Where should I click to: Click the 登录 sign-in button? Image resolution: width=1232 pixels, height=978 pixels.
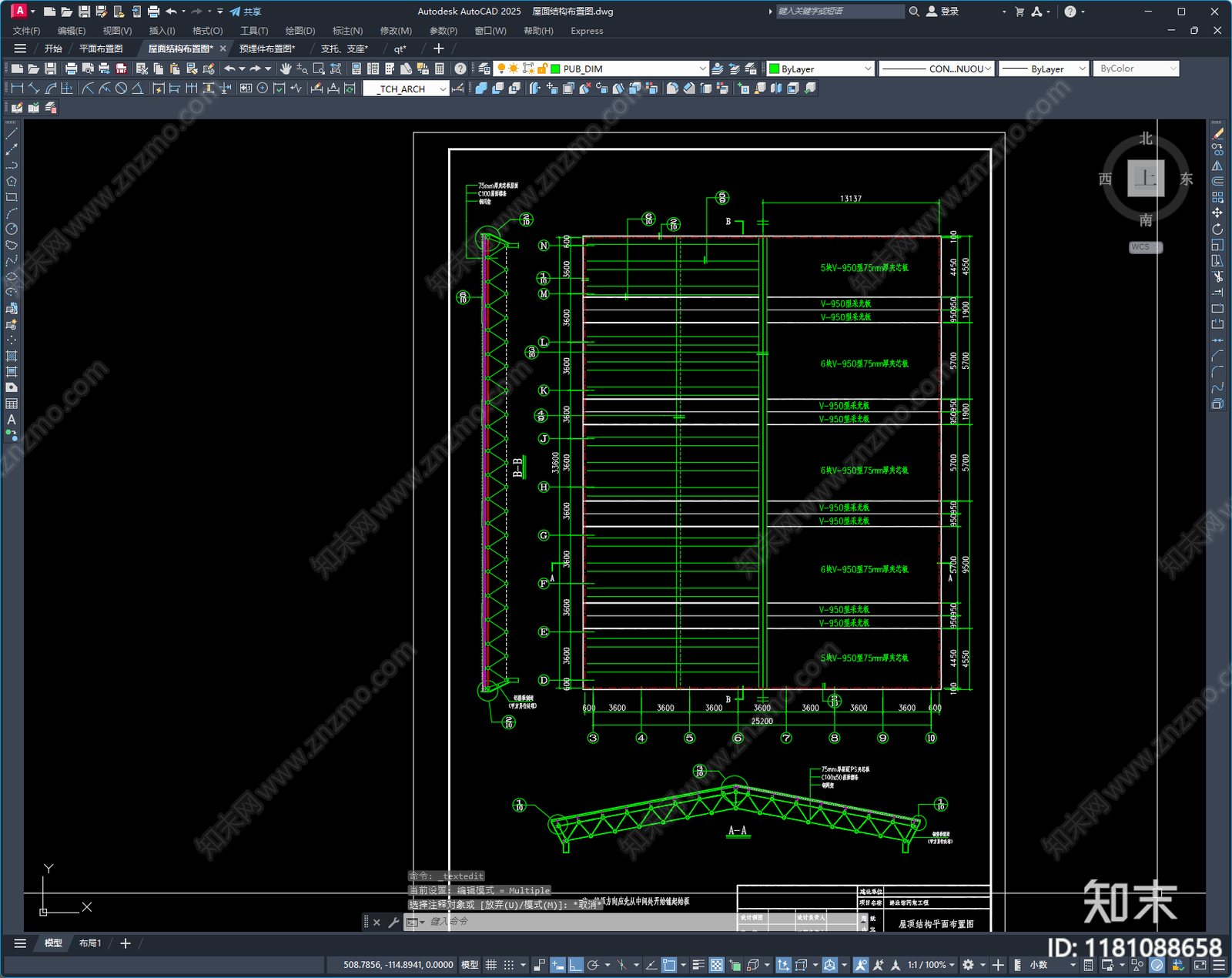click(x=942, y=12)
